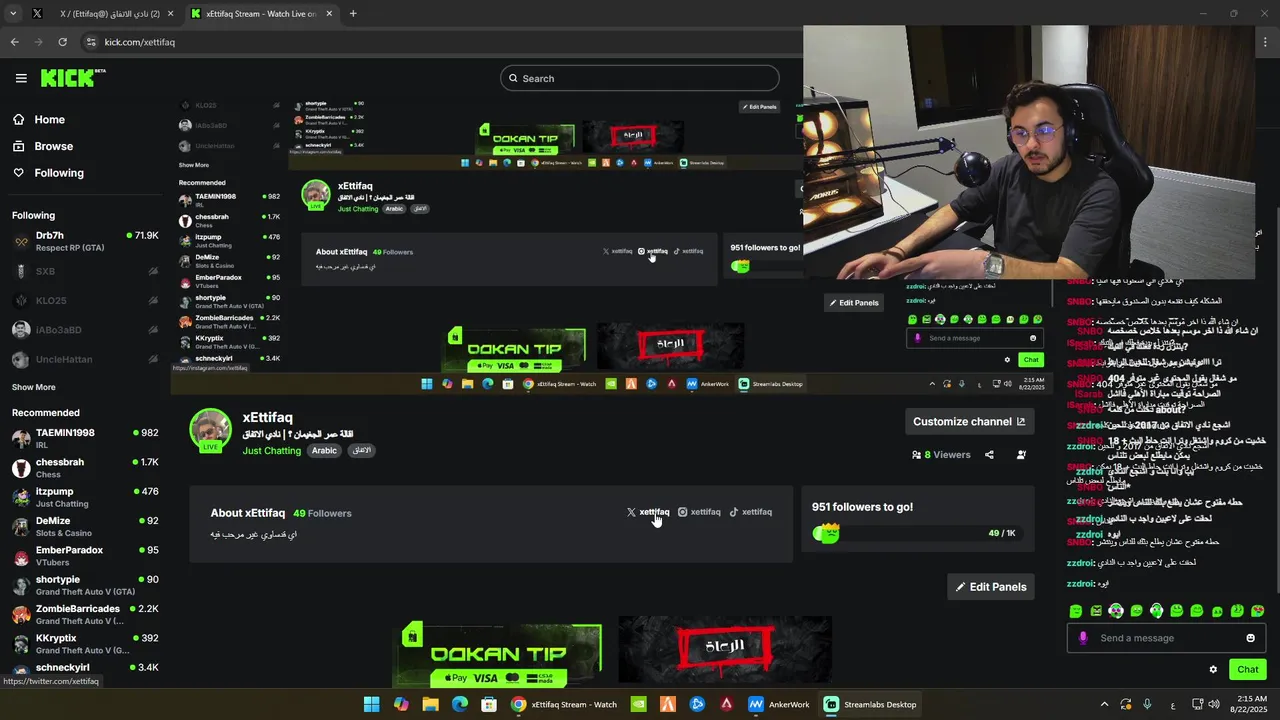This screenshot has height=720, width=1280.
Task: Open AnkerWork from the taskbar
Action: coord(779,705)
